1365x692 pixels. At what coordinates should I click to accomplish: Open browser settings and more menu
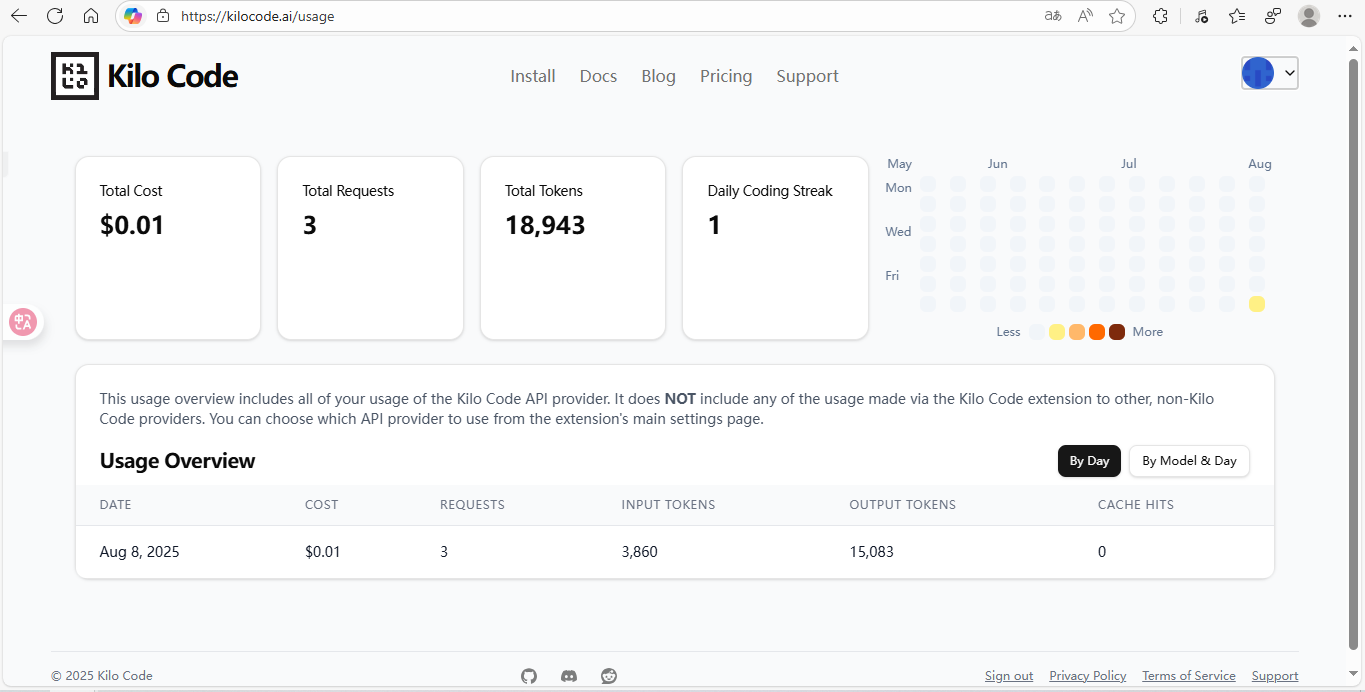1344,16
